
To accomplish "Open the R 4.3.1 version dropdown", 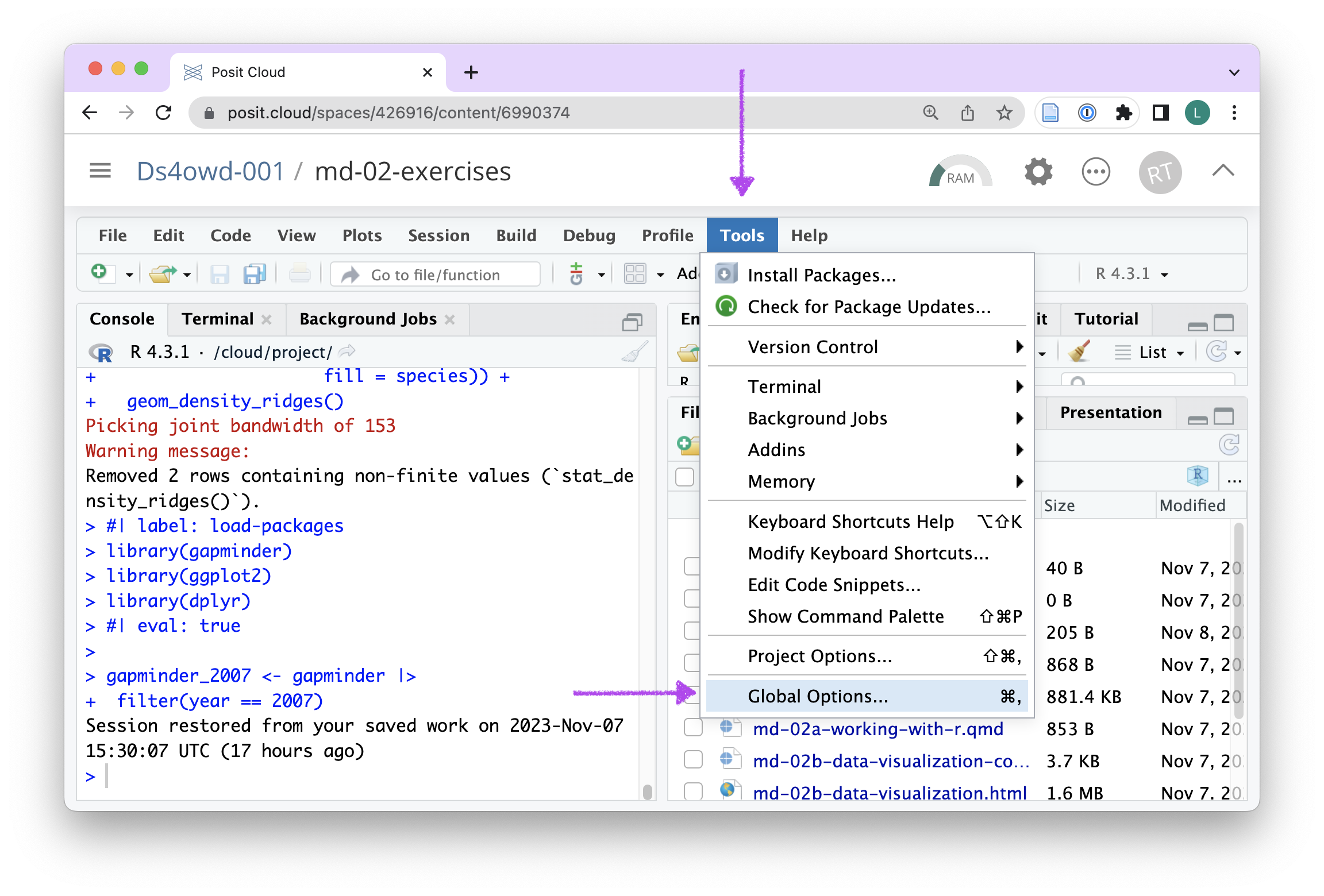I will pyautogui.click(x=1131, y=274).
